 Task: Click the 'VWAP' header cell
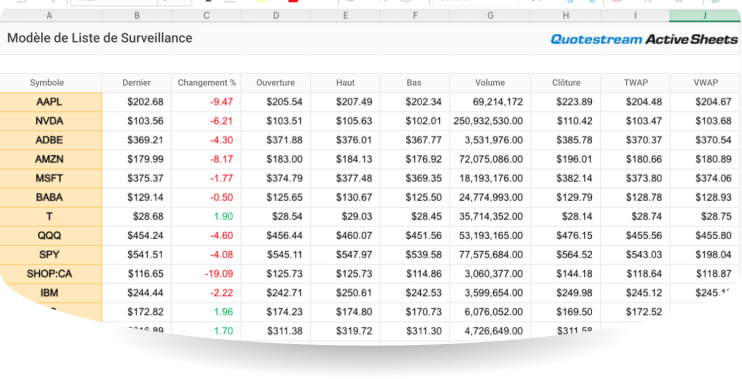[706, 83]
